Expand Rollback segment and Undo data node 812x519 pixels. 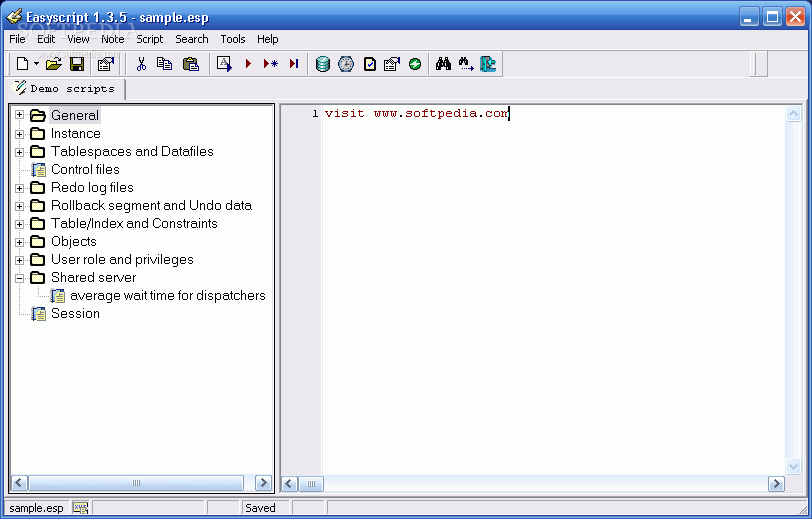[x=20, y=206]
